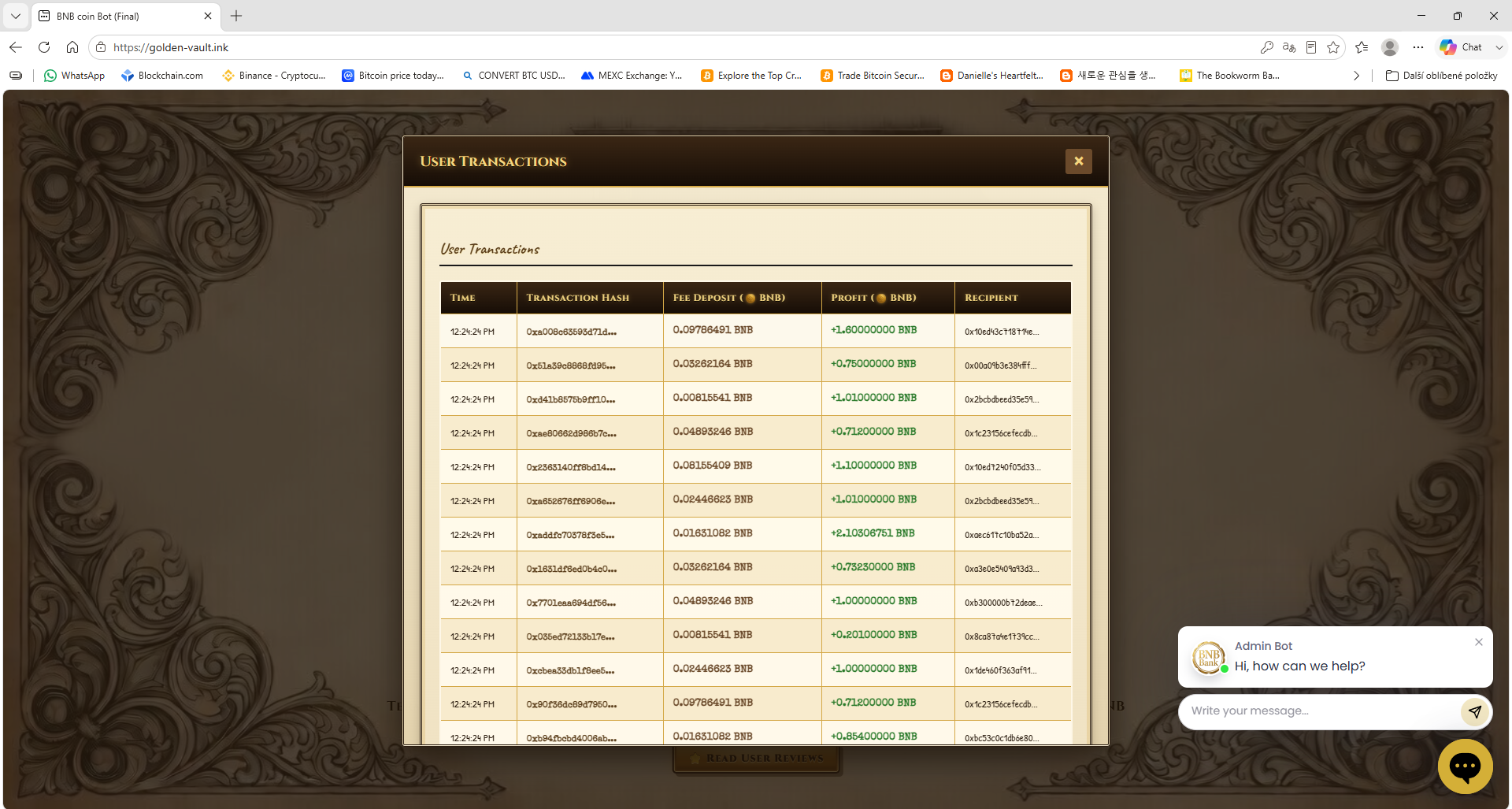The height and width of the screenshot is (809, 1512).
Task: Open a new browser tab
Action: (236, 16)
